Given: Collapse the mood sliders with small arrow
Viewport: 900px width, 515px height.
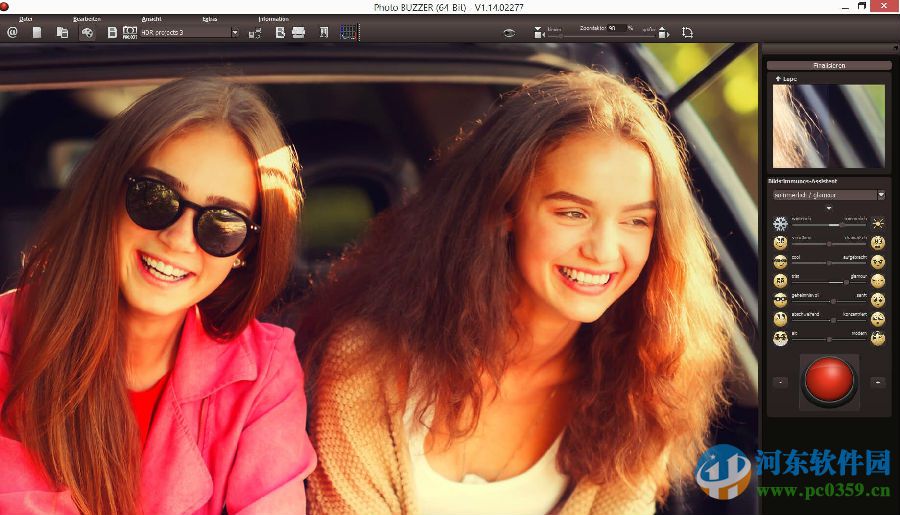Looking at the screenshot, I should (828, 208).
